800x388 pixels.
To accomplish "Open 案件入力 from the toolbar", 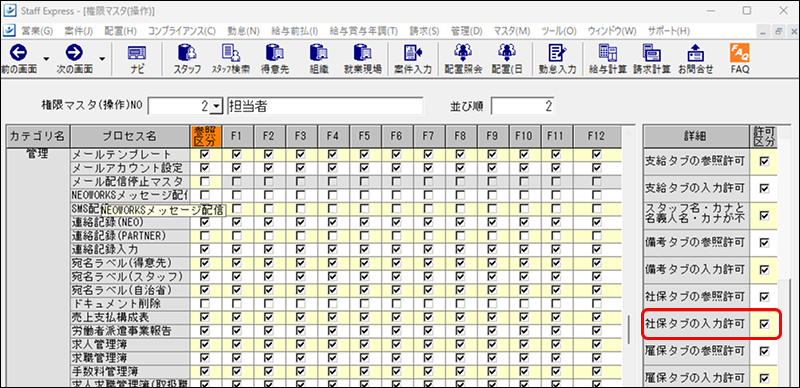I will click(x=412, y=60).
